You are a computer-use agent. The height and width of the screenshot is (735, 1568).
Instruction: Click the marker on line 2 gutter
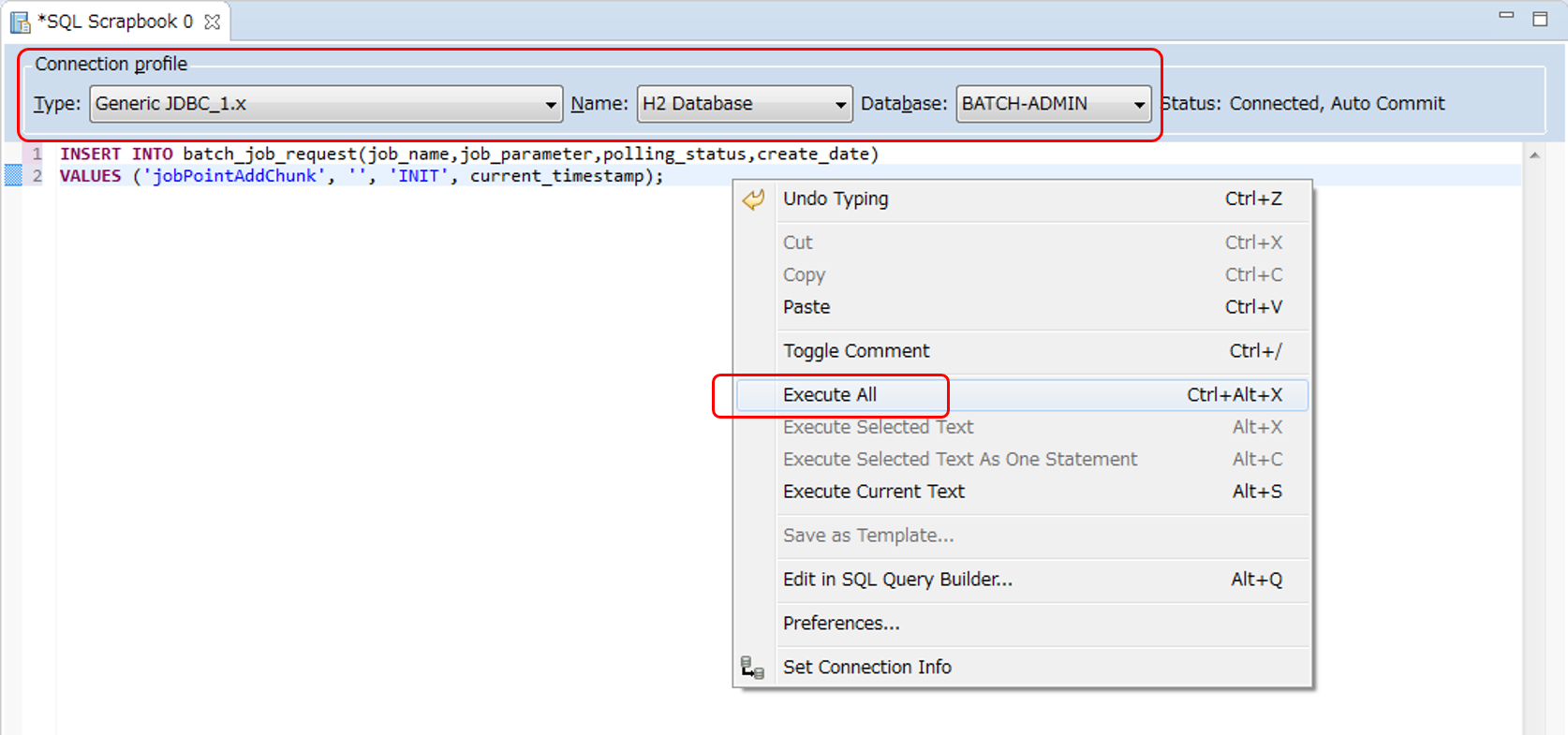(x=13, y=175)
